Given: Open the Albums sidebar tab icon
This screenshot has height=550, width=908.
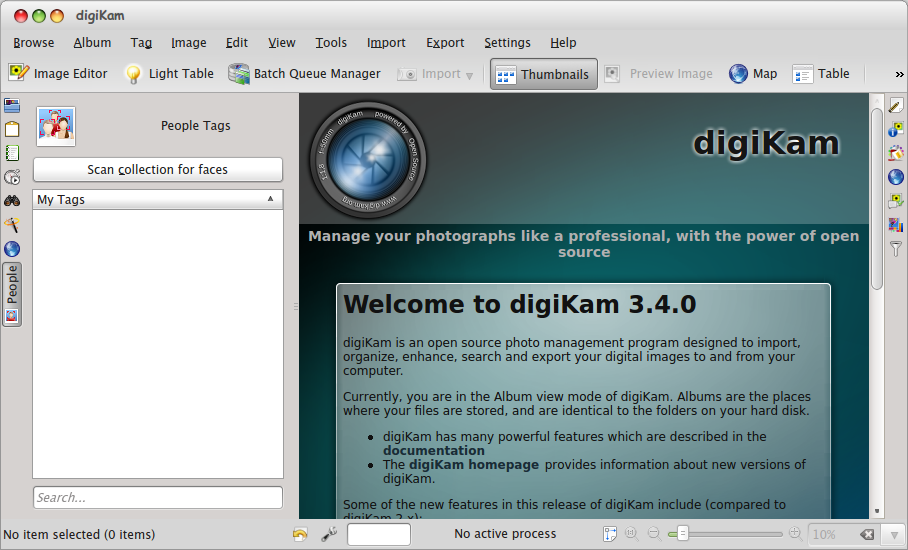Looking at the screenshot, I should click(12, 105).
